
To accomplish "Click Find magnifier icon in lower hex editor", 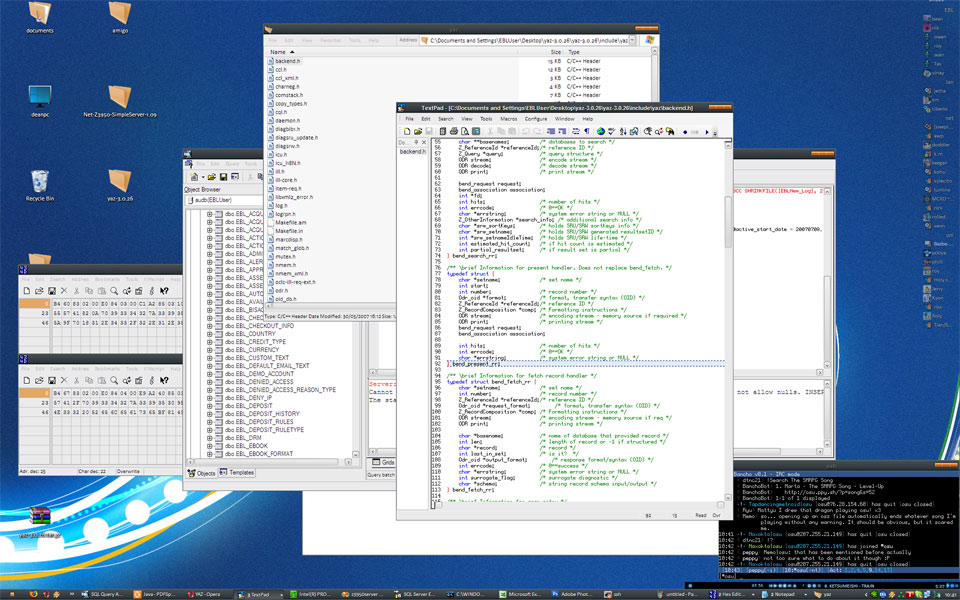I will coord(114,381).
